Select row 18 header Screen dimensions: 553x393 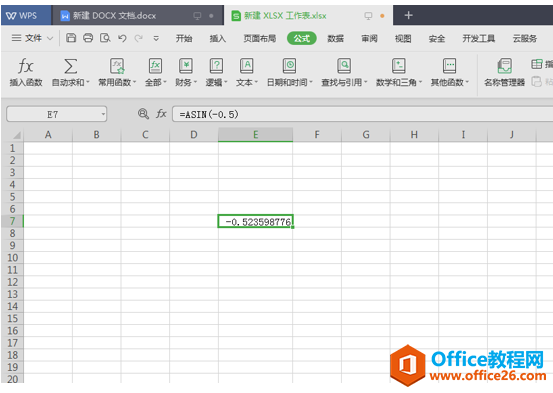[12, 355]
